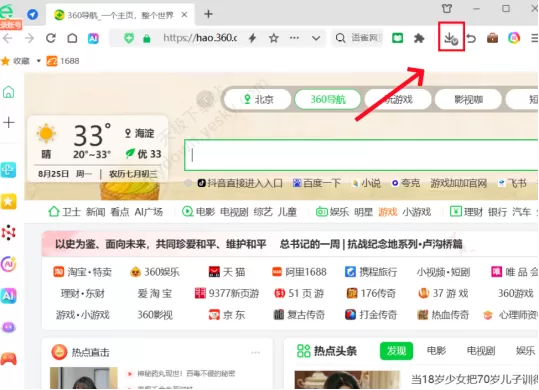Open the 夸克 link
This screenshot has height=390, width=539.
(x=406, y=183)
